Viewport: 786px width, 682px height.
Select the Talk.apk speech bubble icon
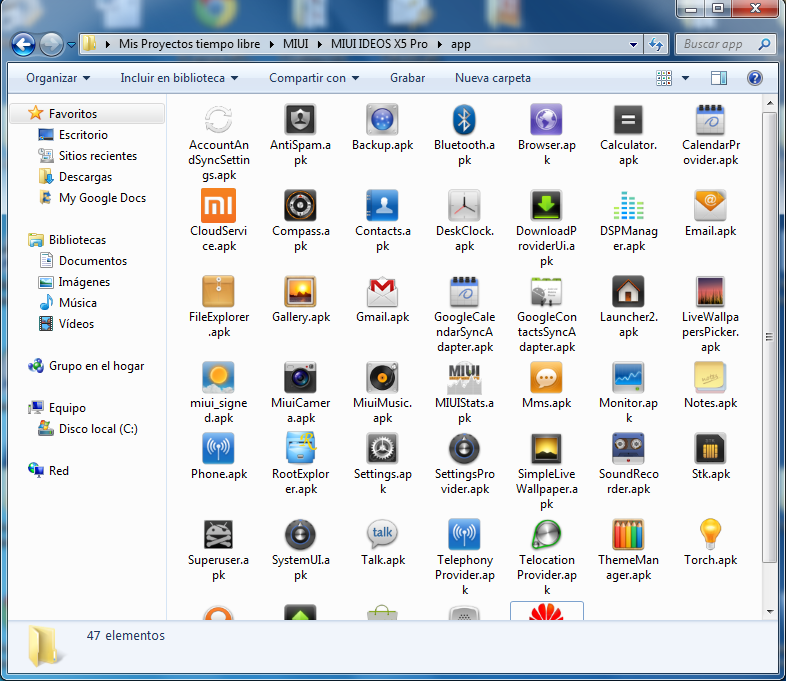382,533
